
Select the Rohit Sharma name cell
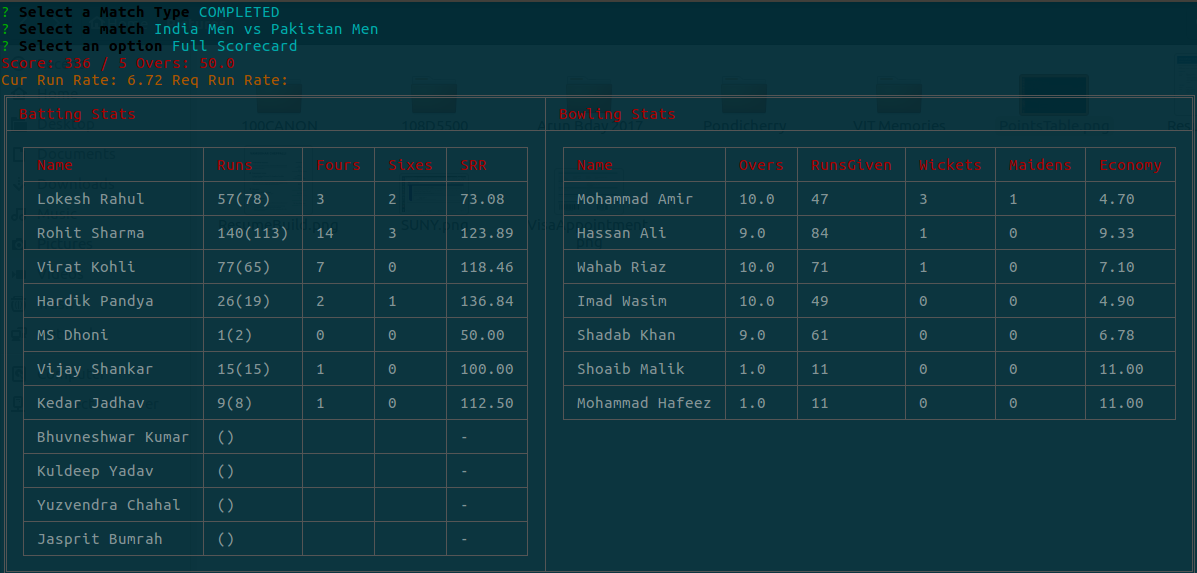(x=91, y=233)
